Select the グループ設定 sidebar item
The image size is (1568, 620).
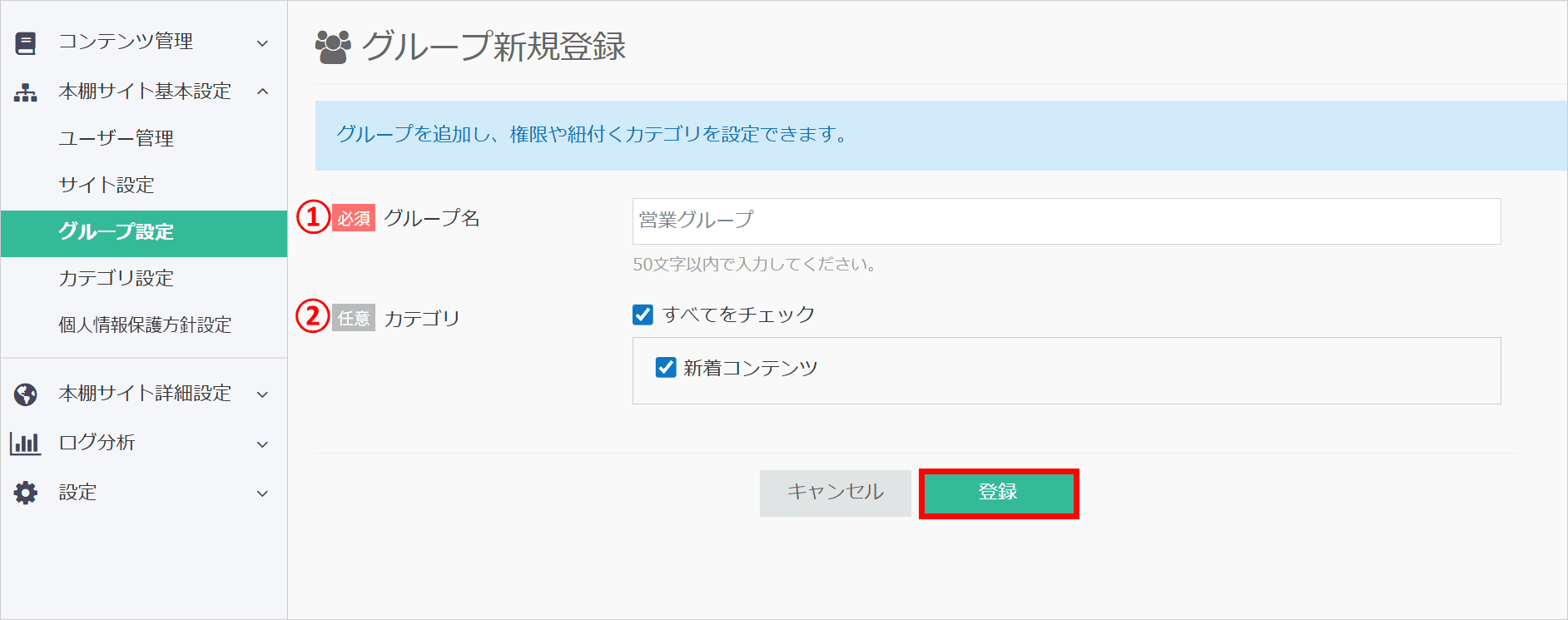coord(116,232)
